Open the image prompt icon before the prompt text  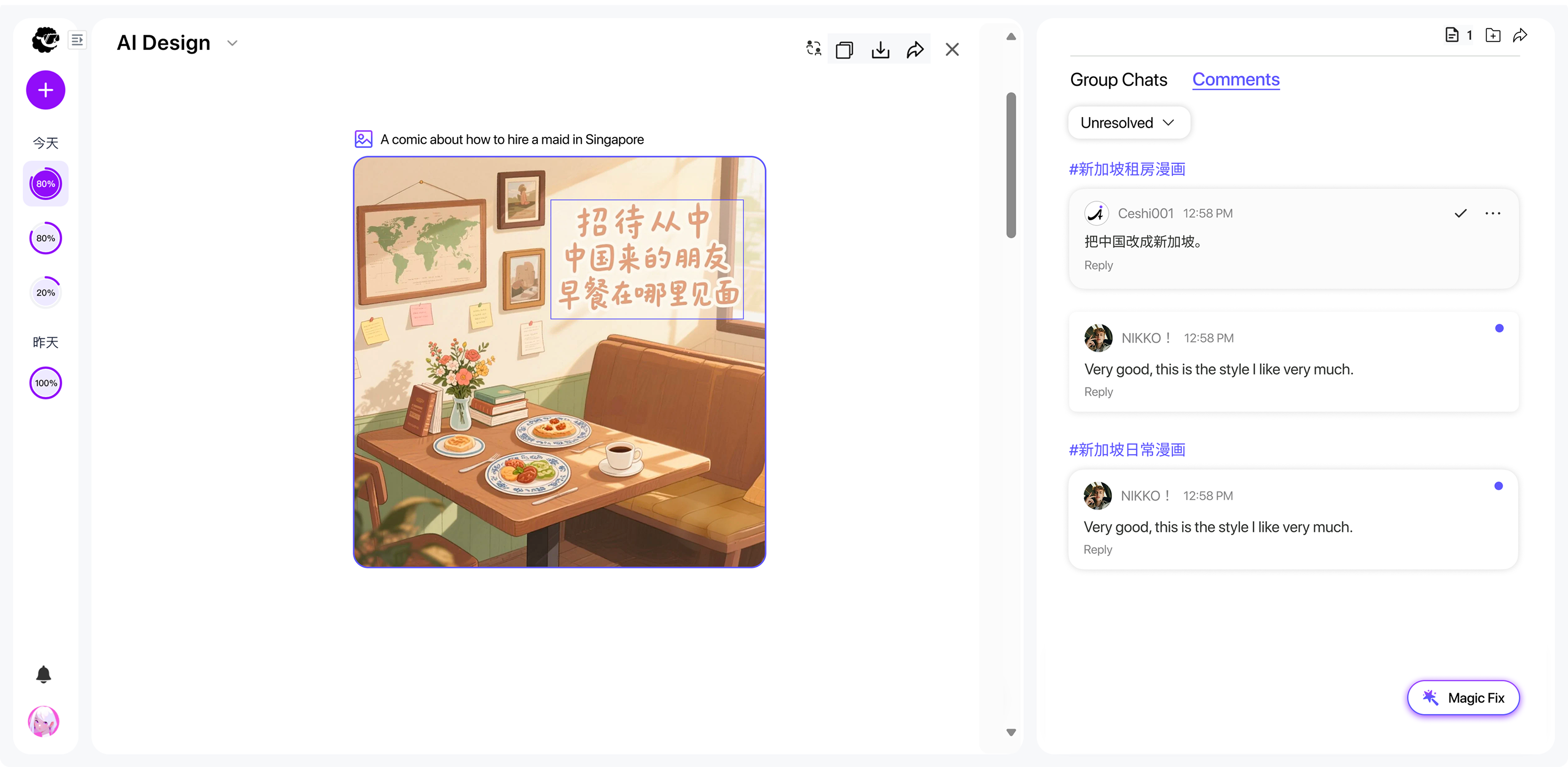point(363,139)
